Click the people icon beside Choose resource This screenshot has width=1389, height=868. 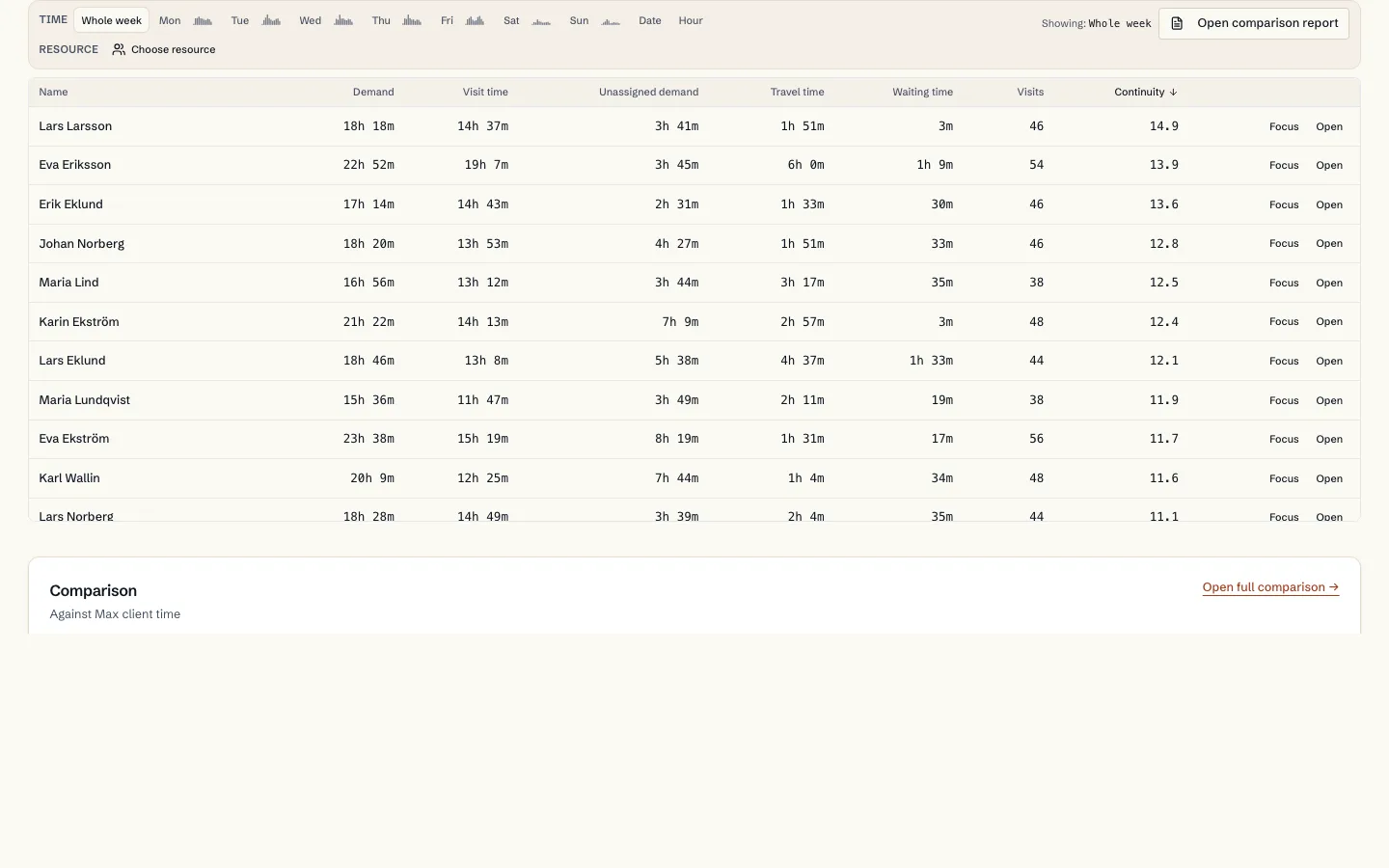click(119, 49)
